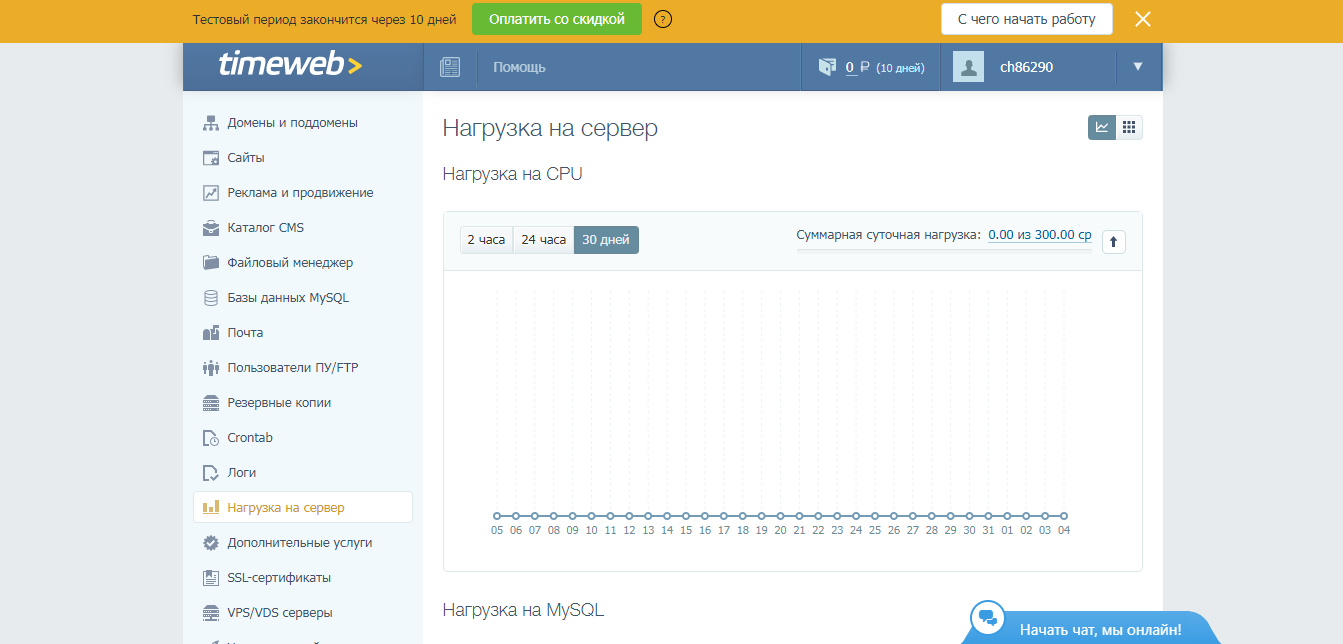Click the Логи icon
This screenshot has width=1343, height=644.
pyautogui.click(x=210, y=473)
